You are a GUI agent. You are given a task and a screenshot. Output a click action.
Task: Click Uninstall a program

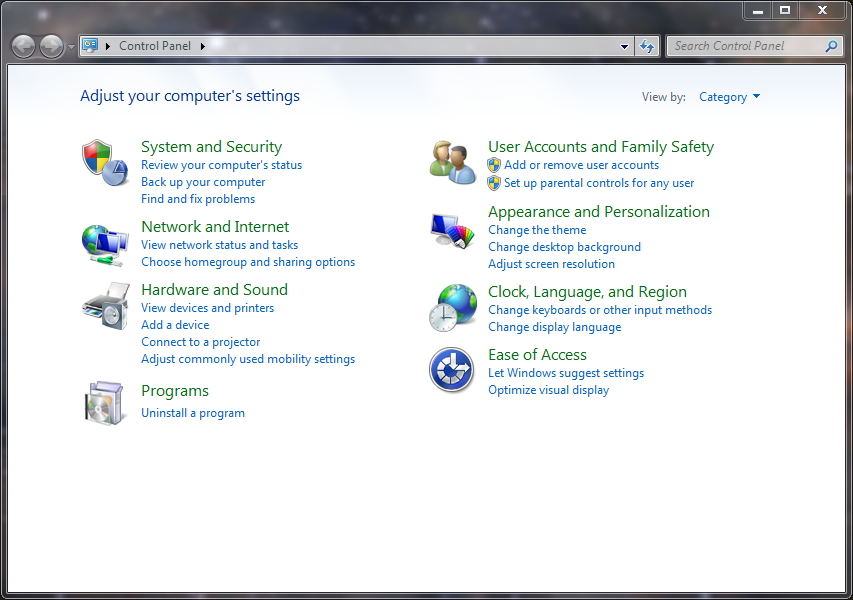pos(193,413)
